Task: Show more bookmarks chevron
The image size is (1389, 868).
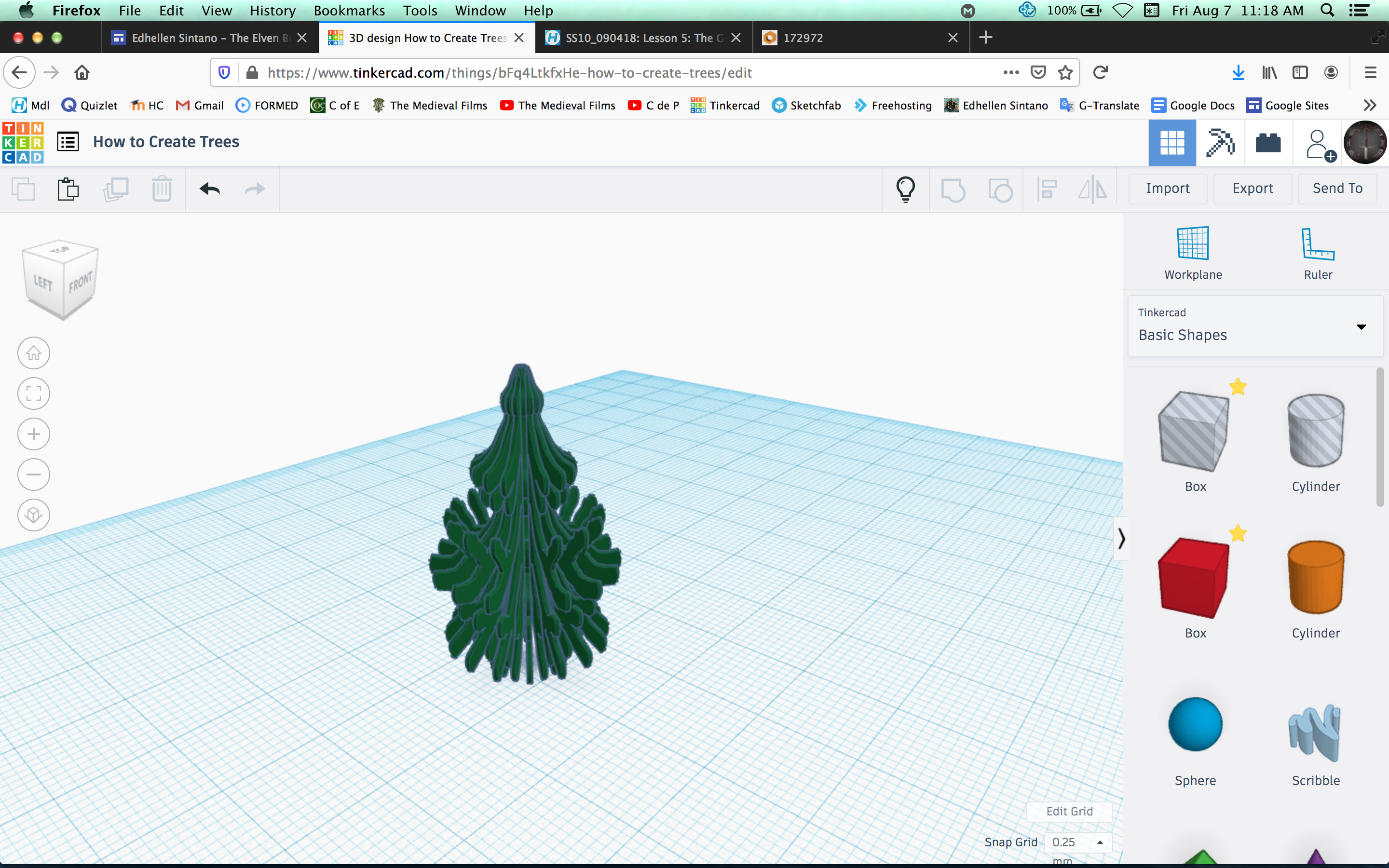Action: pos(1370,106)
